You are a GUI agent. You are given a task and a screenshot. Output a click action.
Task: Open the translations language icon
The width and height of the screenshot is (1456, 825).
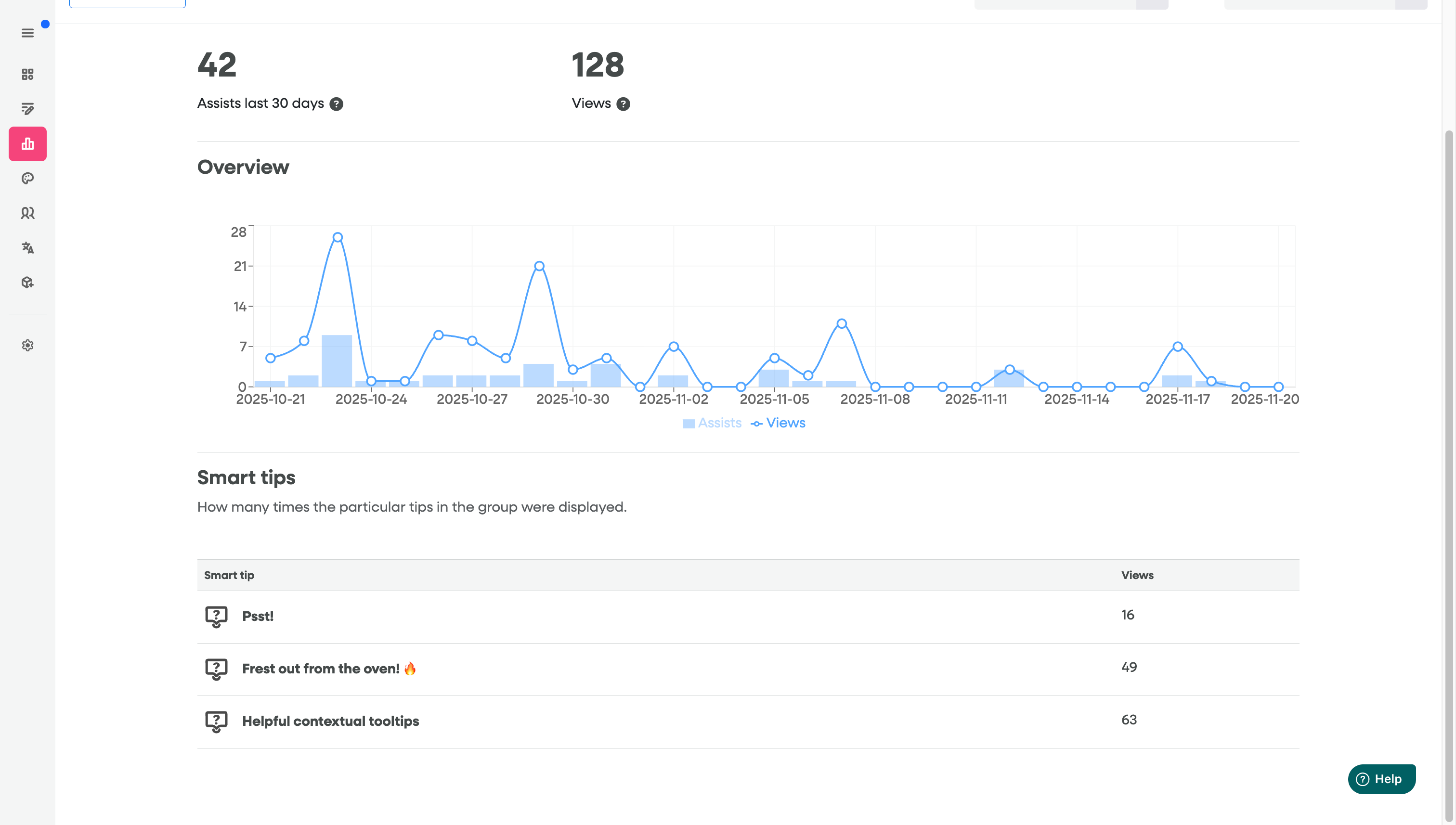pyautogui.click(x=27, y=247)
